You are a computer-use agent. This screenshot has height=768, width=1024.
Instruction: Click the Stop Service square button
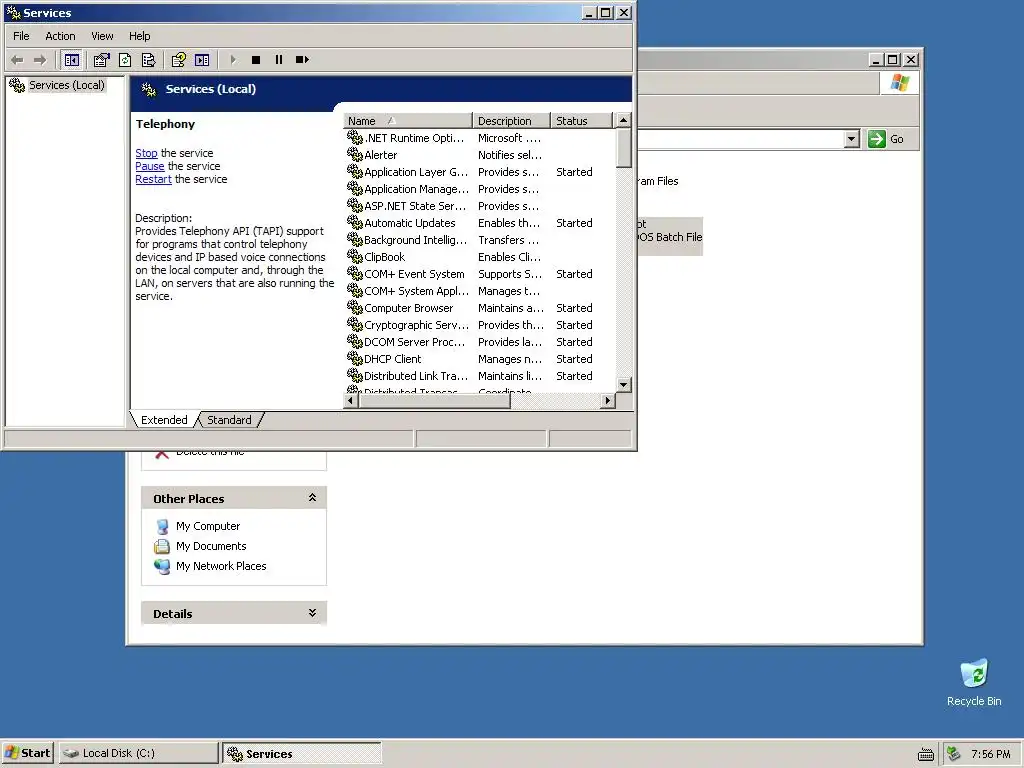pyautogui.click(x=256, y=60)
